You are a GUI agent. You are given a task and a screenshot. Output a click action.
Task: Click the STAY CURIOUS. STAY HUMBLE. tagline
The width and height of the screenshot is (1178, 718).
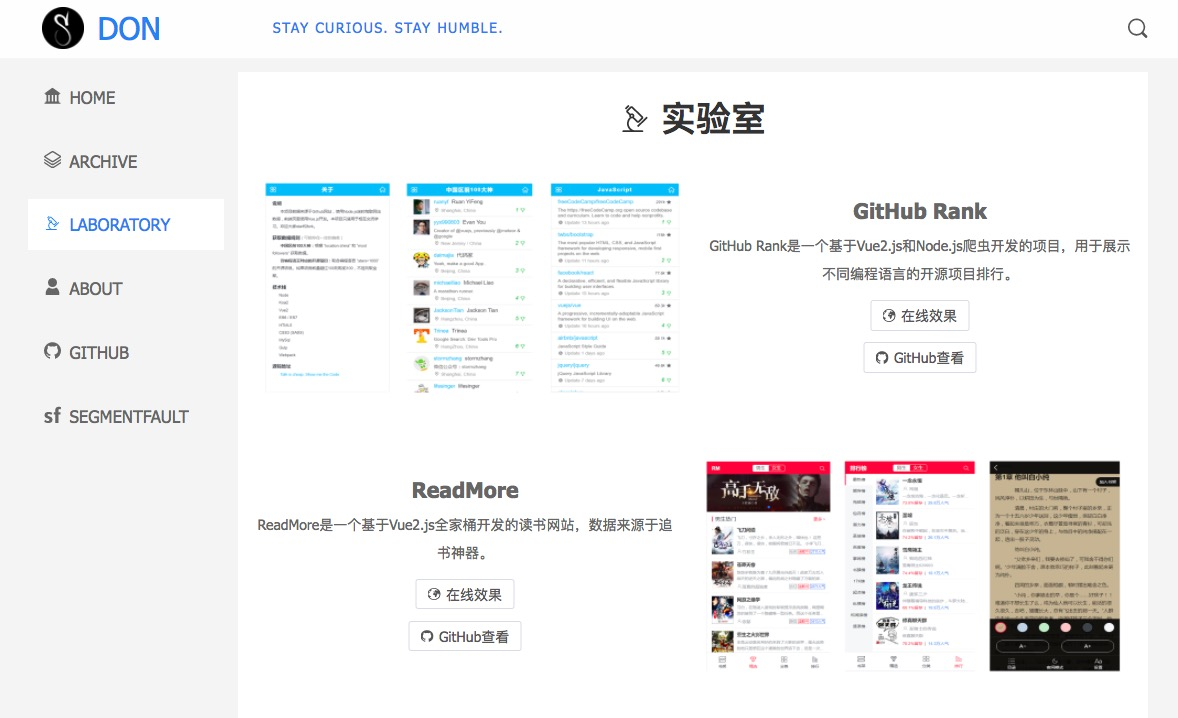click(388, 28)
